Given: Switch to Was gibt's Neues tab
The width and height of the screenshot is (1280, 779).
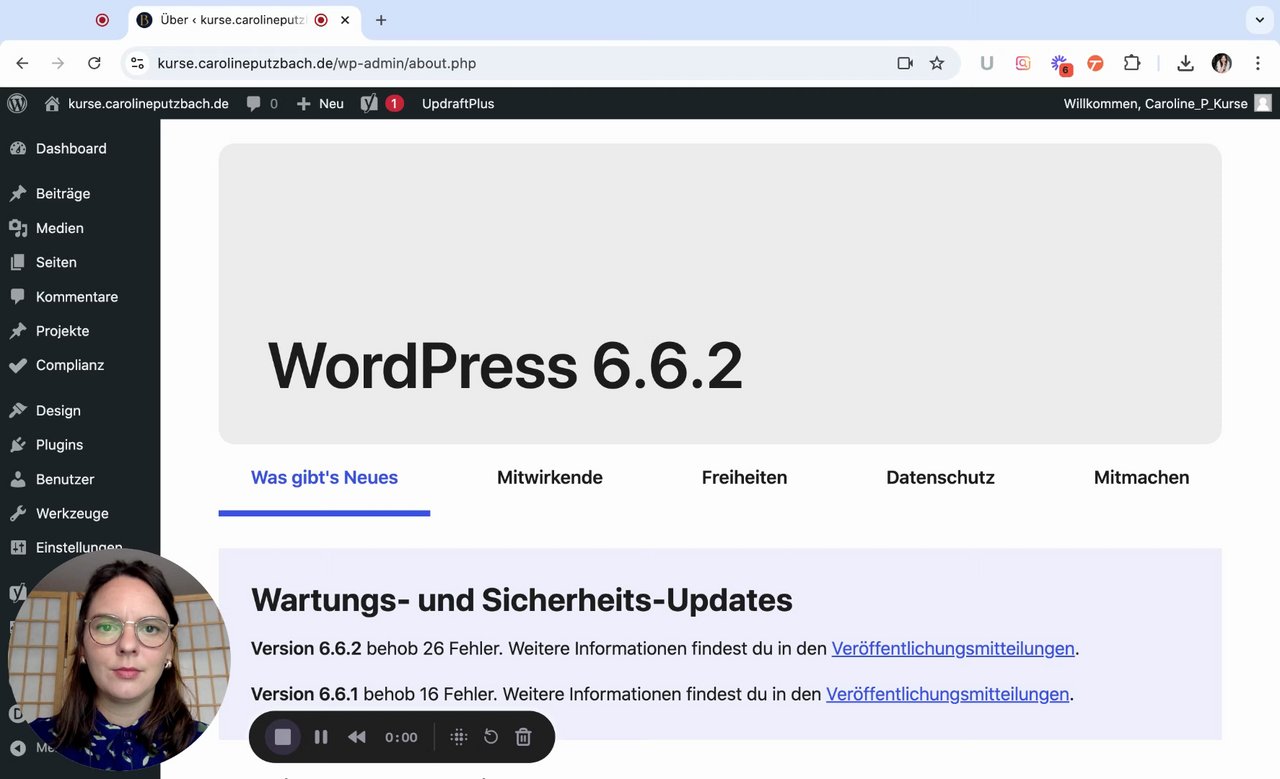Looking at the screenshot, I should click(324, 478).
